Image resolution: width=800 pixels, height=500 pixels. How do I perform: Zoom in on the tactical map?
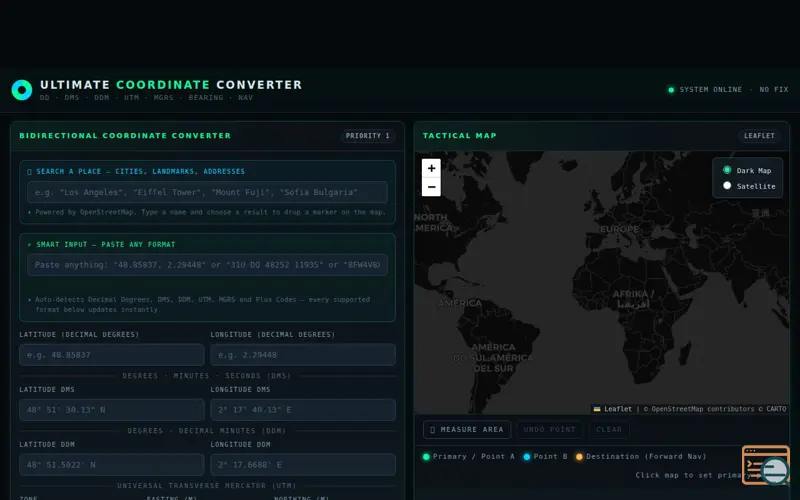point(431,168)
